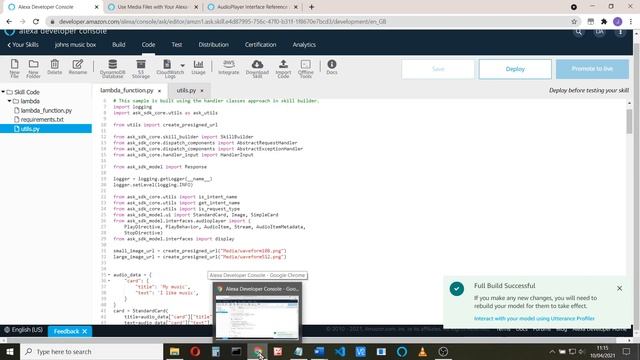Close the Feedback tab
Screen dimensions: 640x360
coord(84,331)
